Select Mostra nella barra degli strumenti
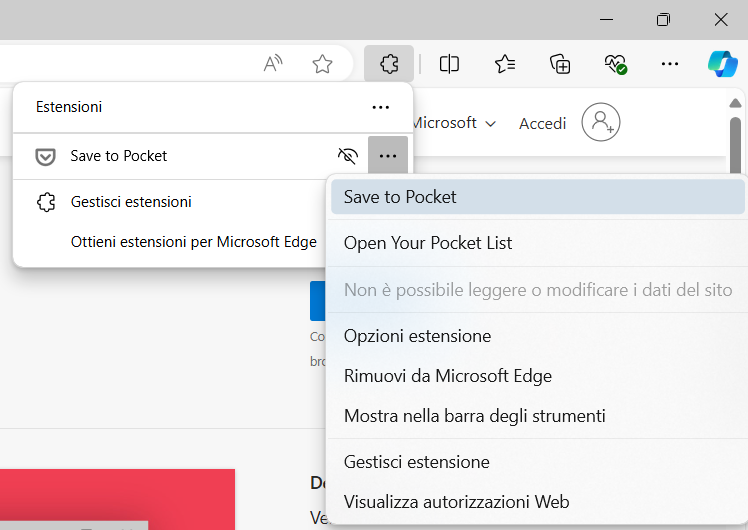This screenshot has height=530, width=748. [538, 416]
